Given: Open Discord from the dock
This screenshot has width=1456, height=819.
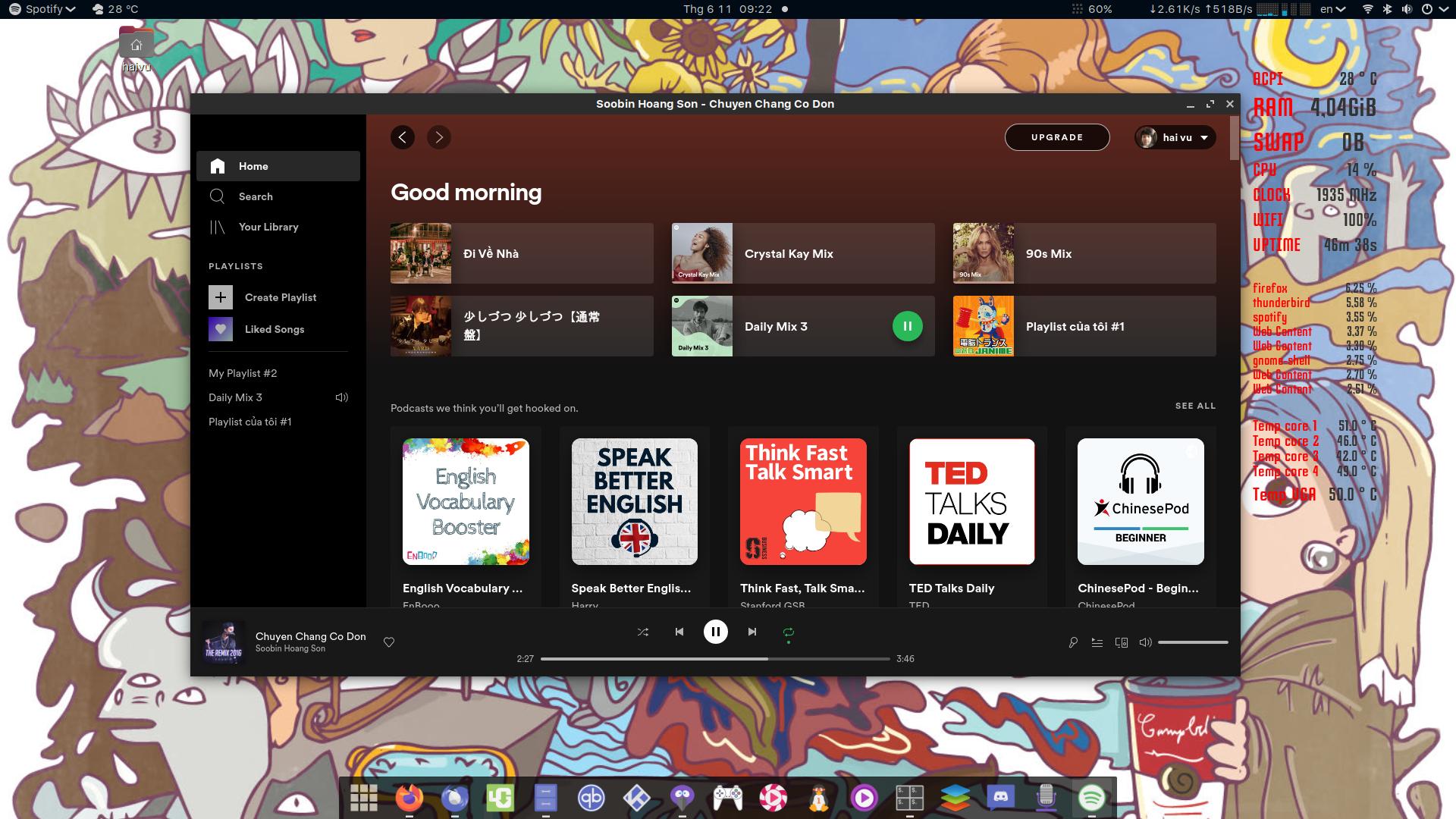Looking at the screenshot, I should click(x=1001, y=798).
